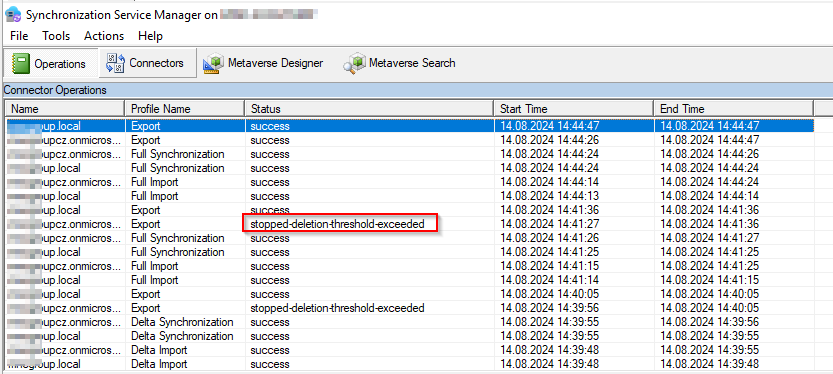The image size is (833, 374).
Task: Sort by the Profile Name column header
Action: tap(185, 109)
